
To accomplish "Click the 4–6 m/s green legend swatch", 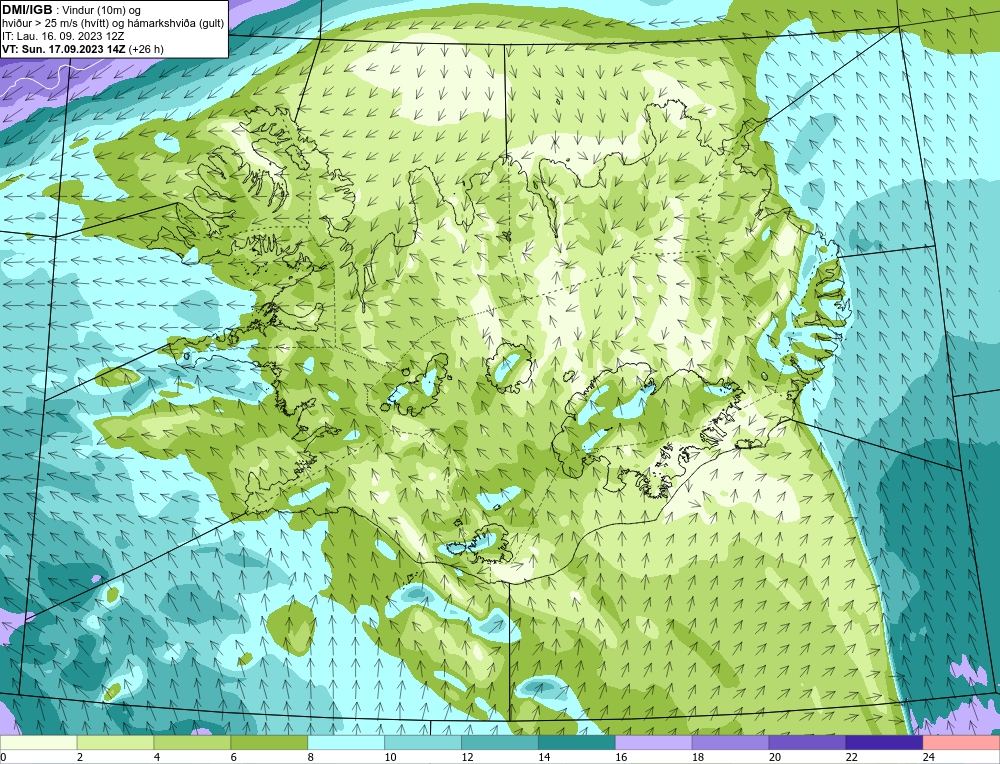I will 192,743.
